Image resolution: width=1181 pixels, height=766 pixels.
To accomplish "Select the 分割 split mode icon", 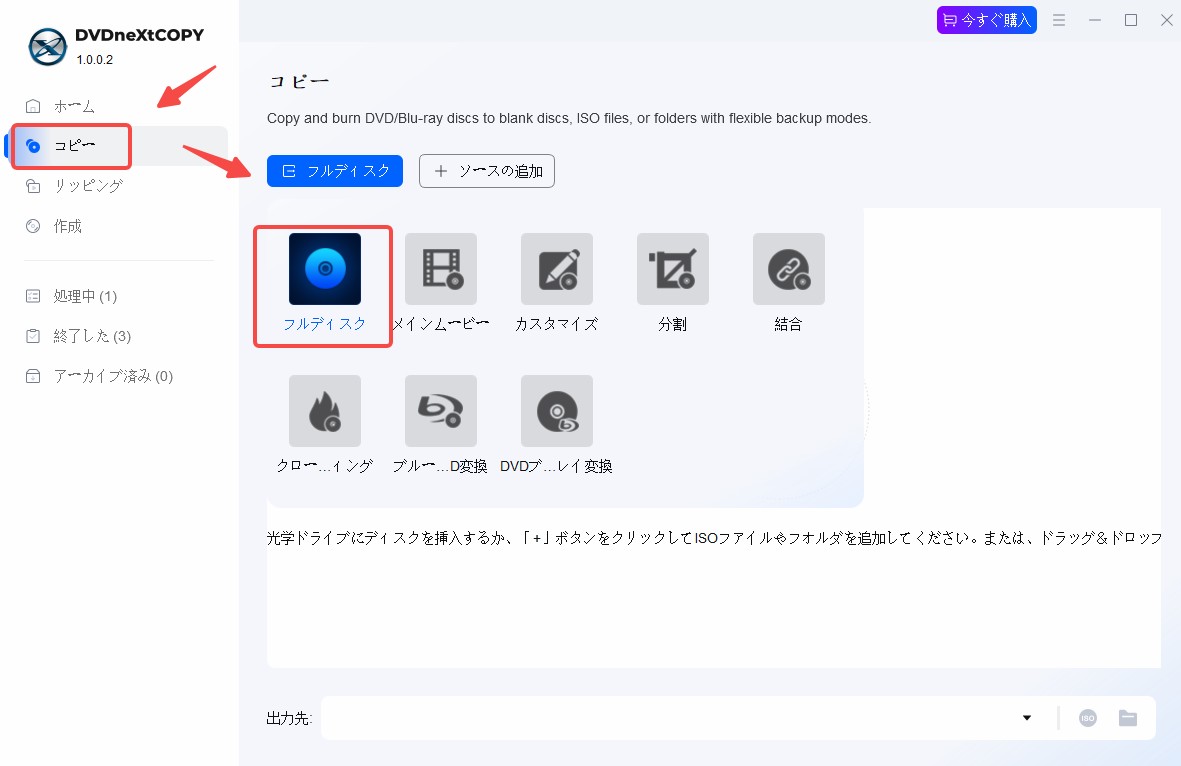I will 673,269.
